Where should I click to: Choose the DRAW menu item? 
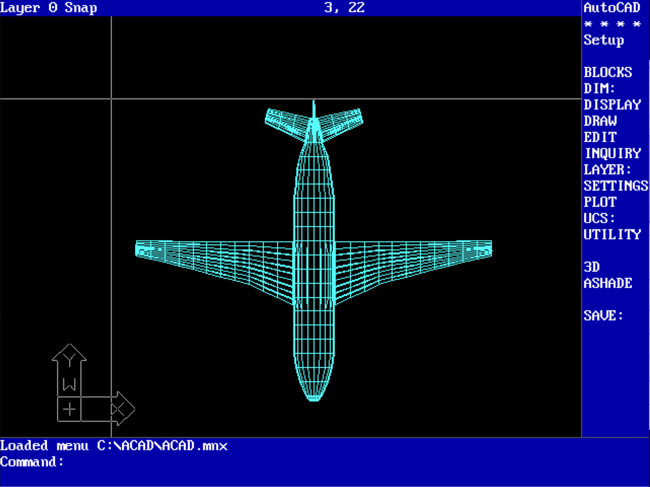click(600, 121)
